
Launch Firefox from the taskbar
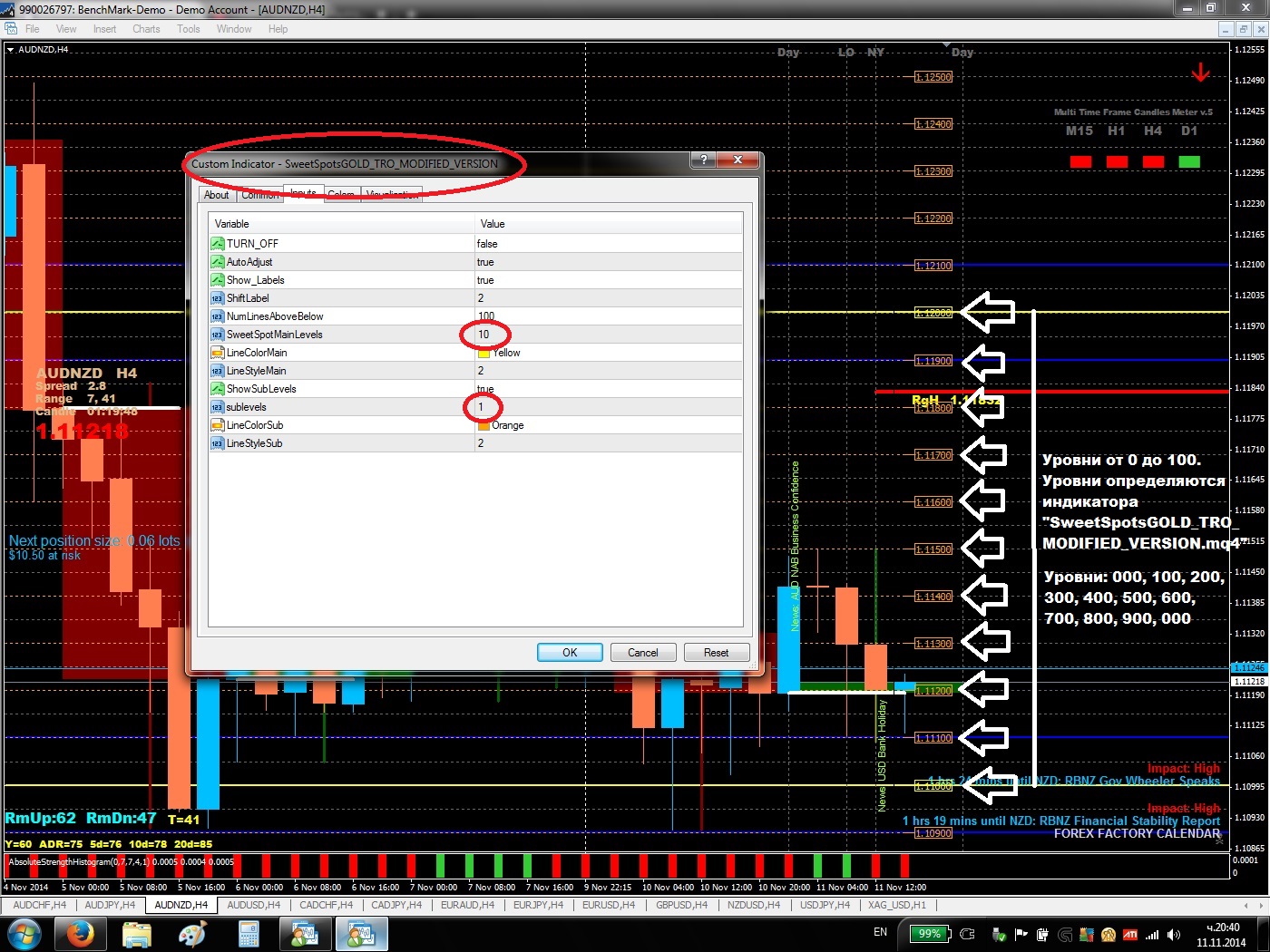pyautogui.click(x=80, y=934)
